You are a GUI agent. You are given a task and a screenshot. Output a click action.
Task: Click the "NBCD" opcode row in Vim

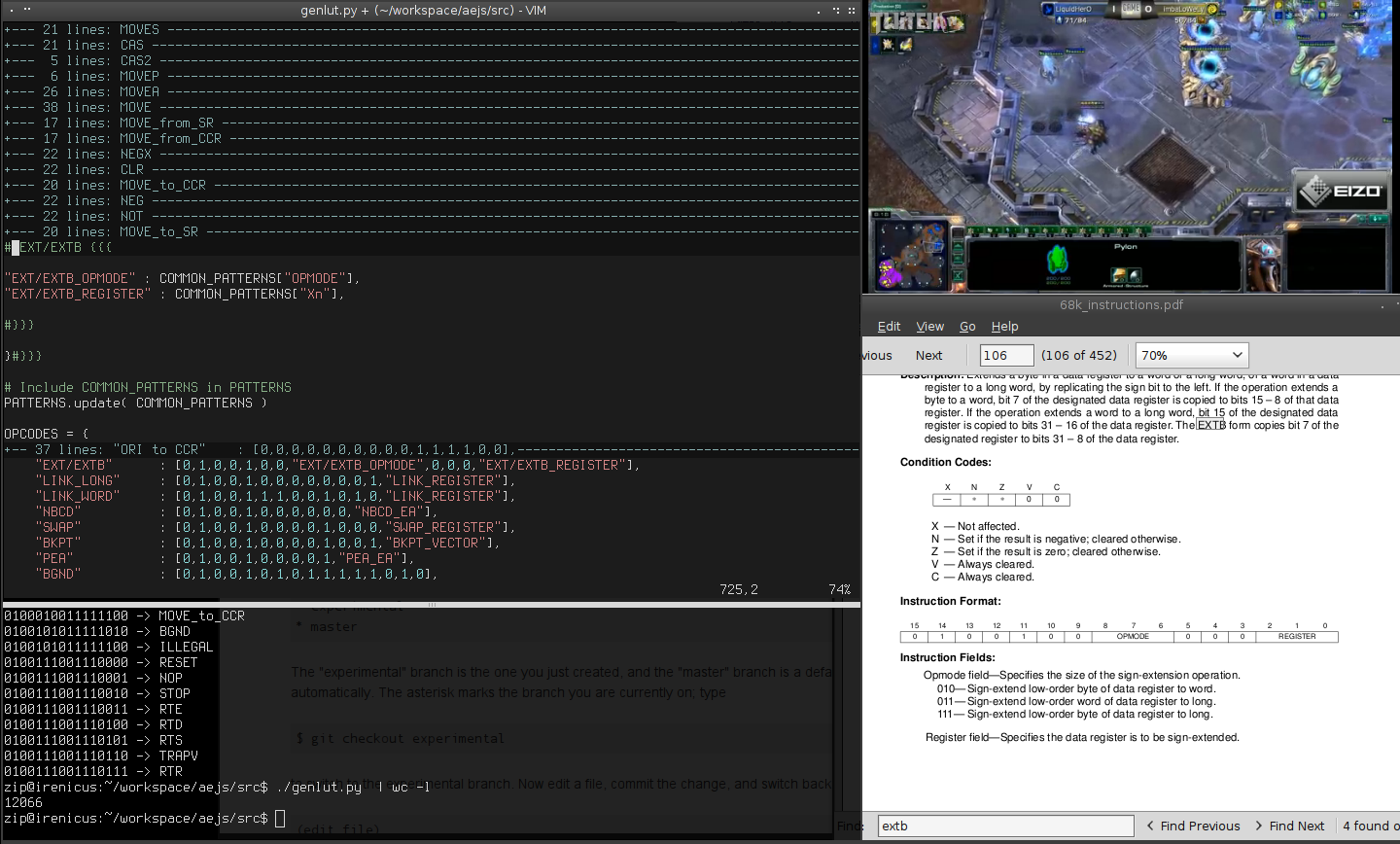pos(236,511)
